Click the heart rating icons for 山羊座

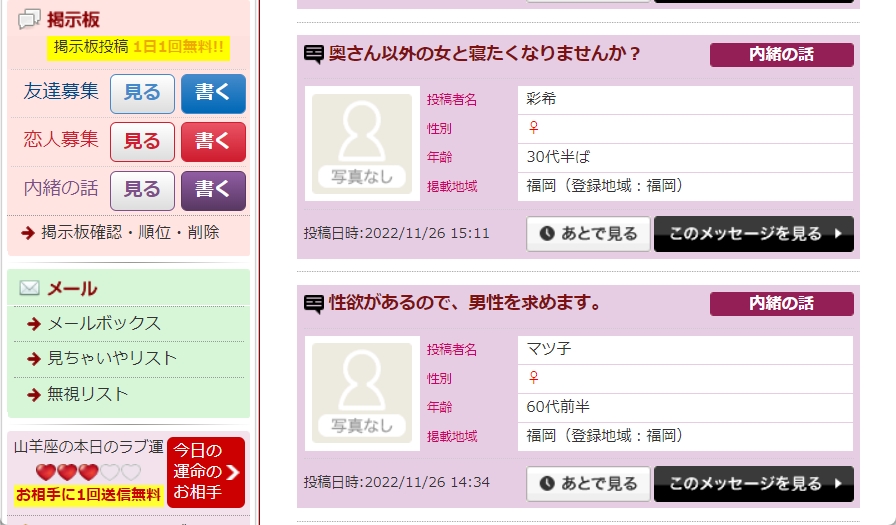pos(88,472)
